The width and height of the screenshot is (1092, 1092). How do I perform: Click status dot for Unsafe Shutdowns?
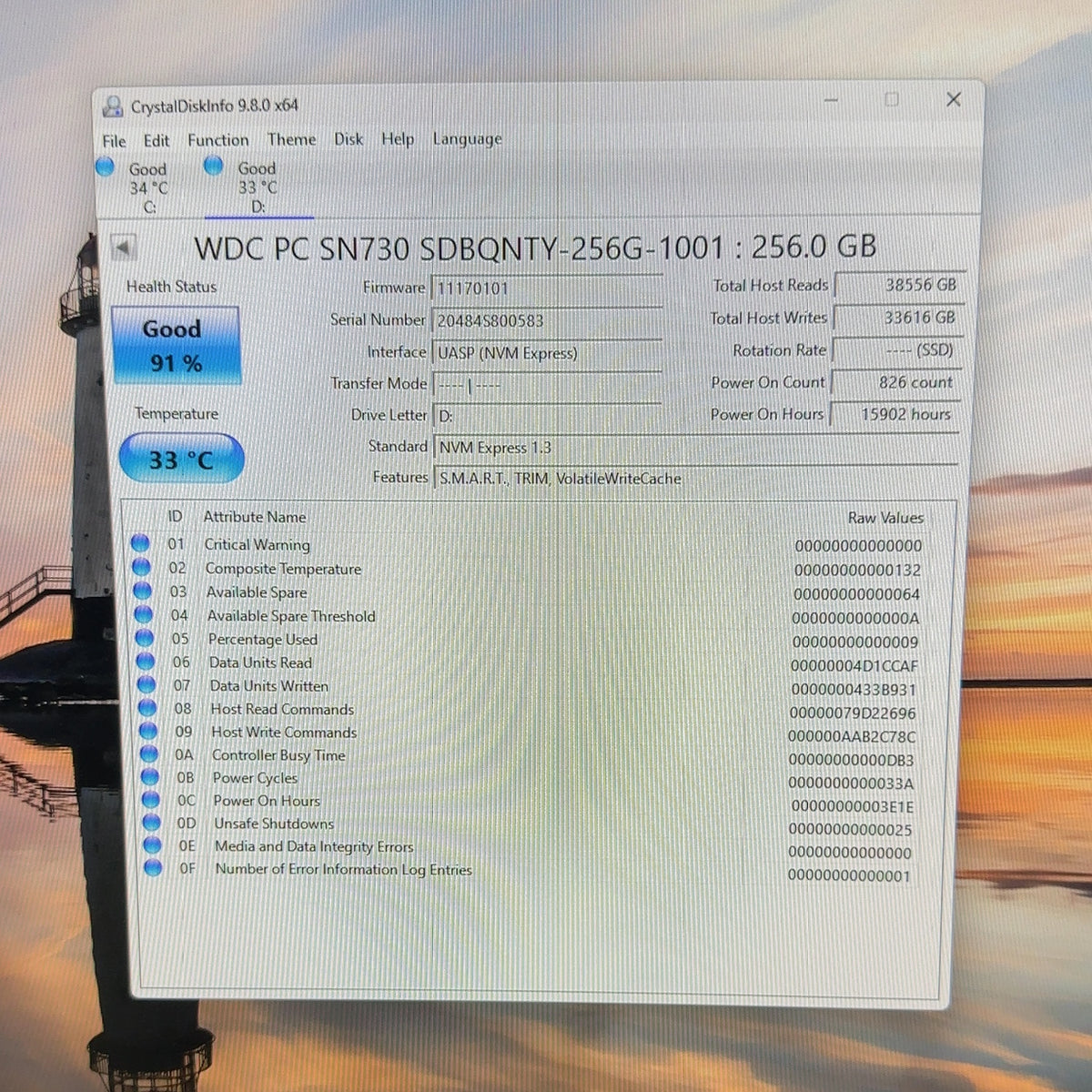(x=151, y=823)
